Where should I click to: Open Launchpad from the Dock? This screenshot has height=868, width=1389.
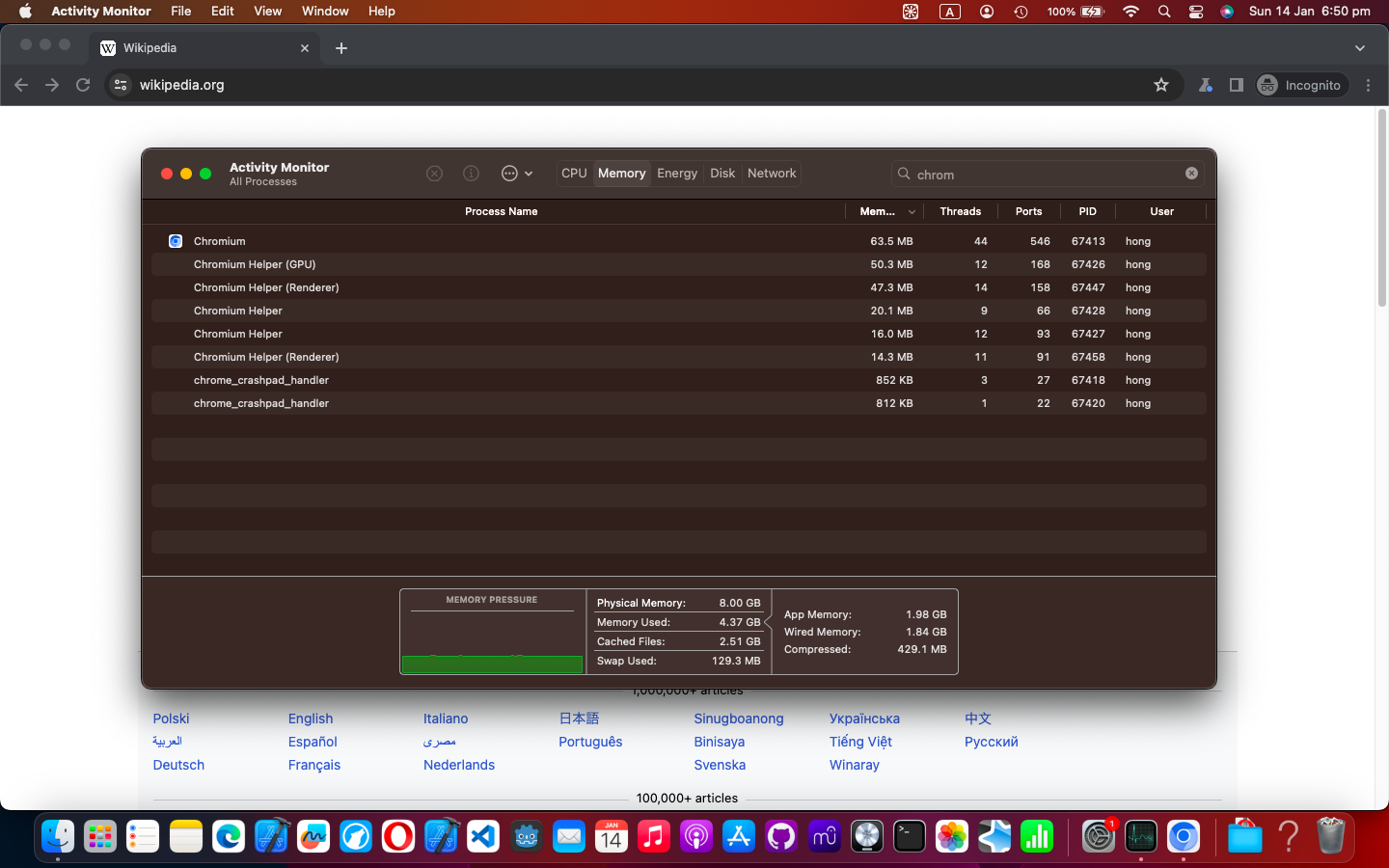[x=100, y=836]
